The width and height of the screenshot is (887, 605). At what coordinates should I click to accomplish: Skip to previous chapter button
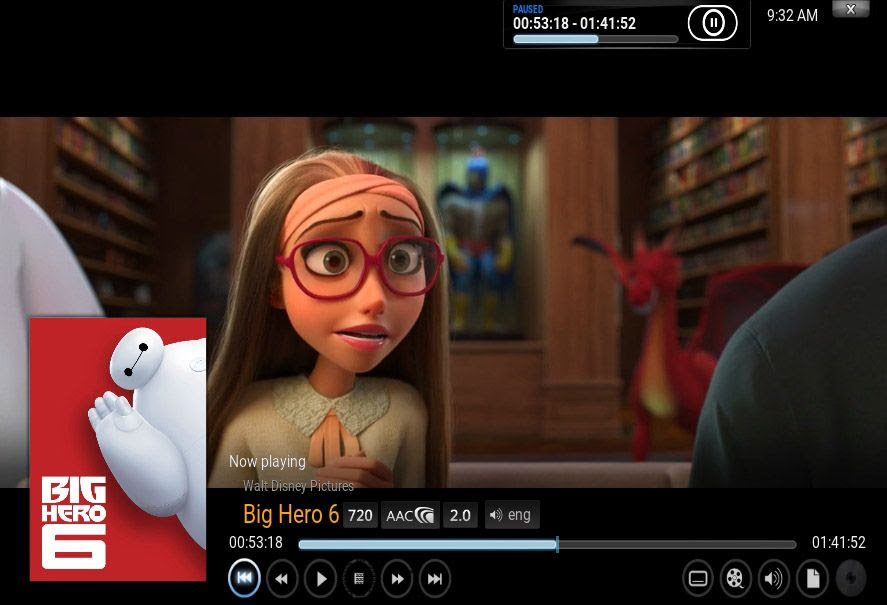tap(244, 578)
